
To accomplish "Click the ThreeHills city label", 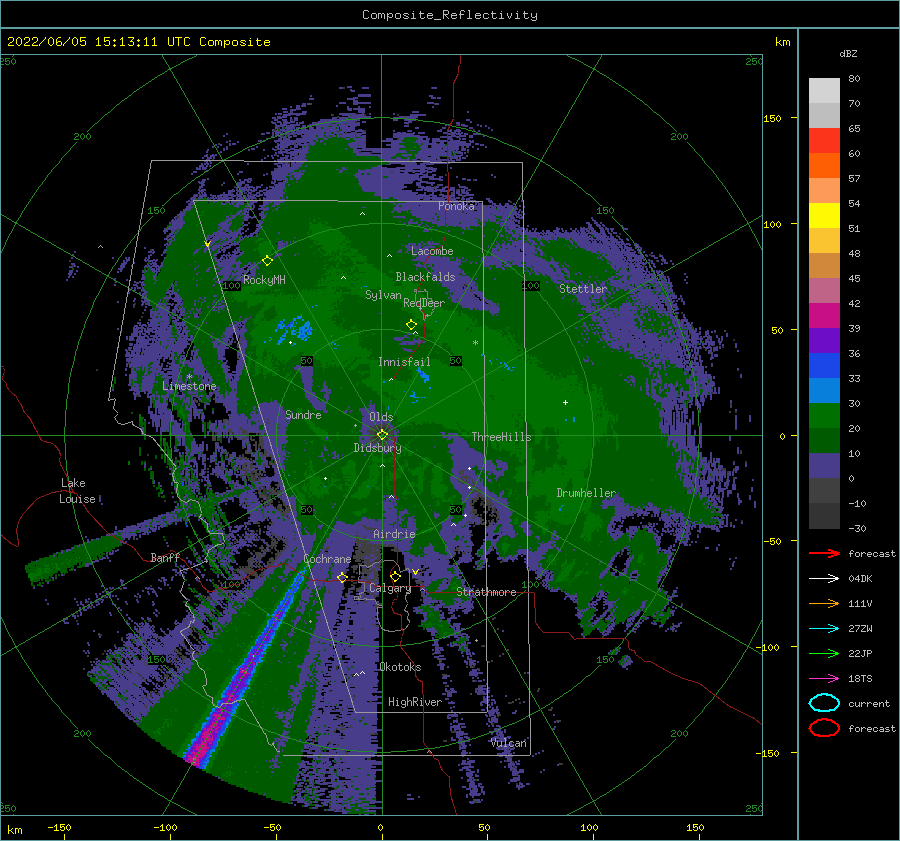I will pyautogui.click(x=501, y=437).
